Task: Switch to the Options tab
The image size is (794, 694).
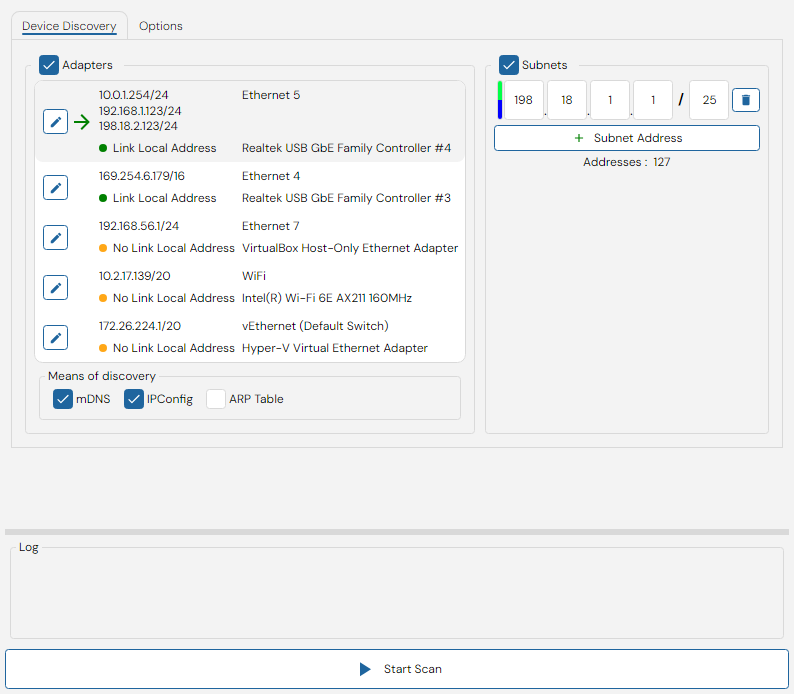Action: [161, 26]
